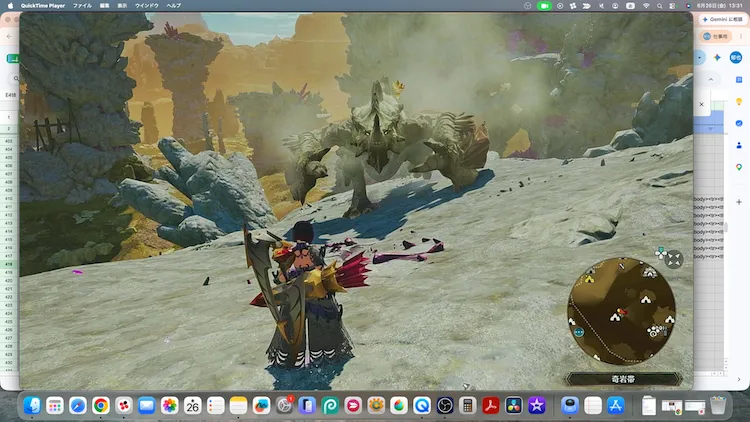Viewport: 750px width, 422px height.
Task: Open the yellow Notes app in Dock
Action: click(238, 406)
